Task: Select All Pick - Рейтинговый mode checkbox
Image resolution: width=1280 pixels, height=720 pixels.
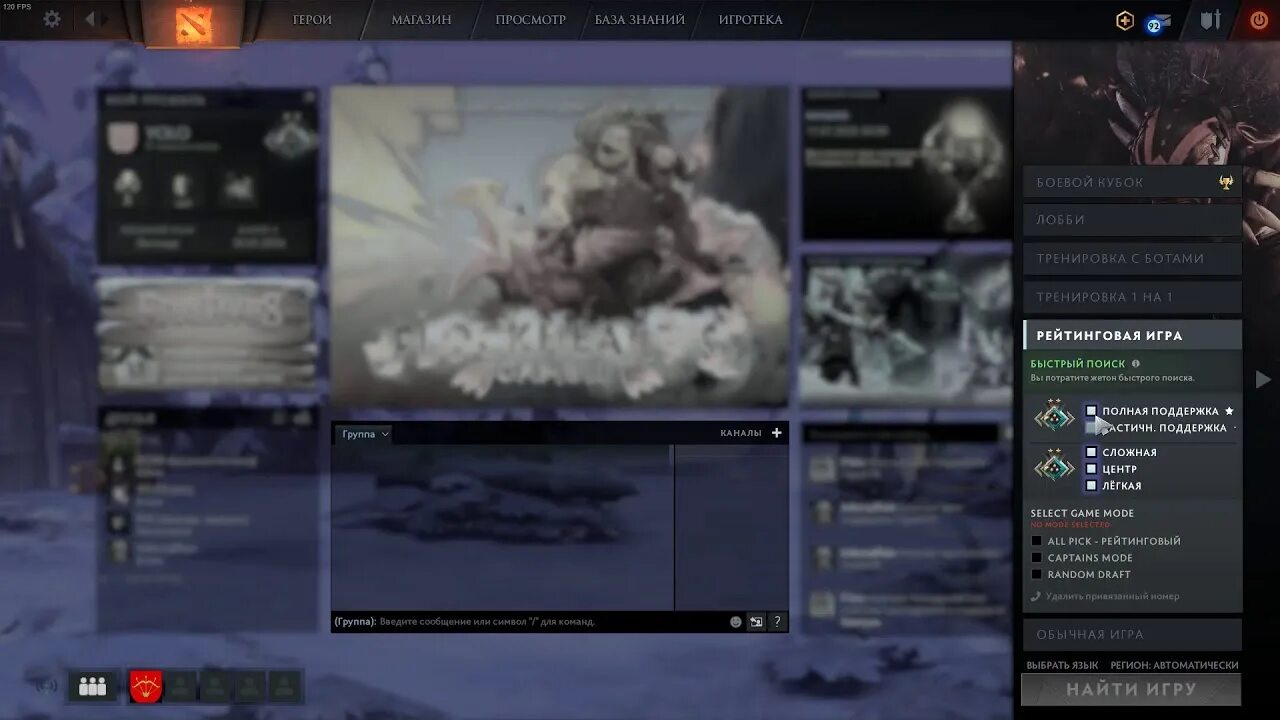Action: 1037,541
